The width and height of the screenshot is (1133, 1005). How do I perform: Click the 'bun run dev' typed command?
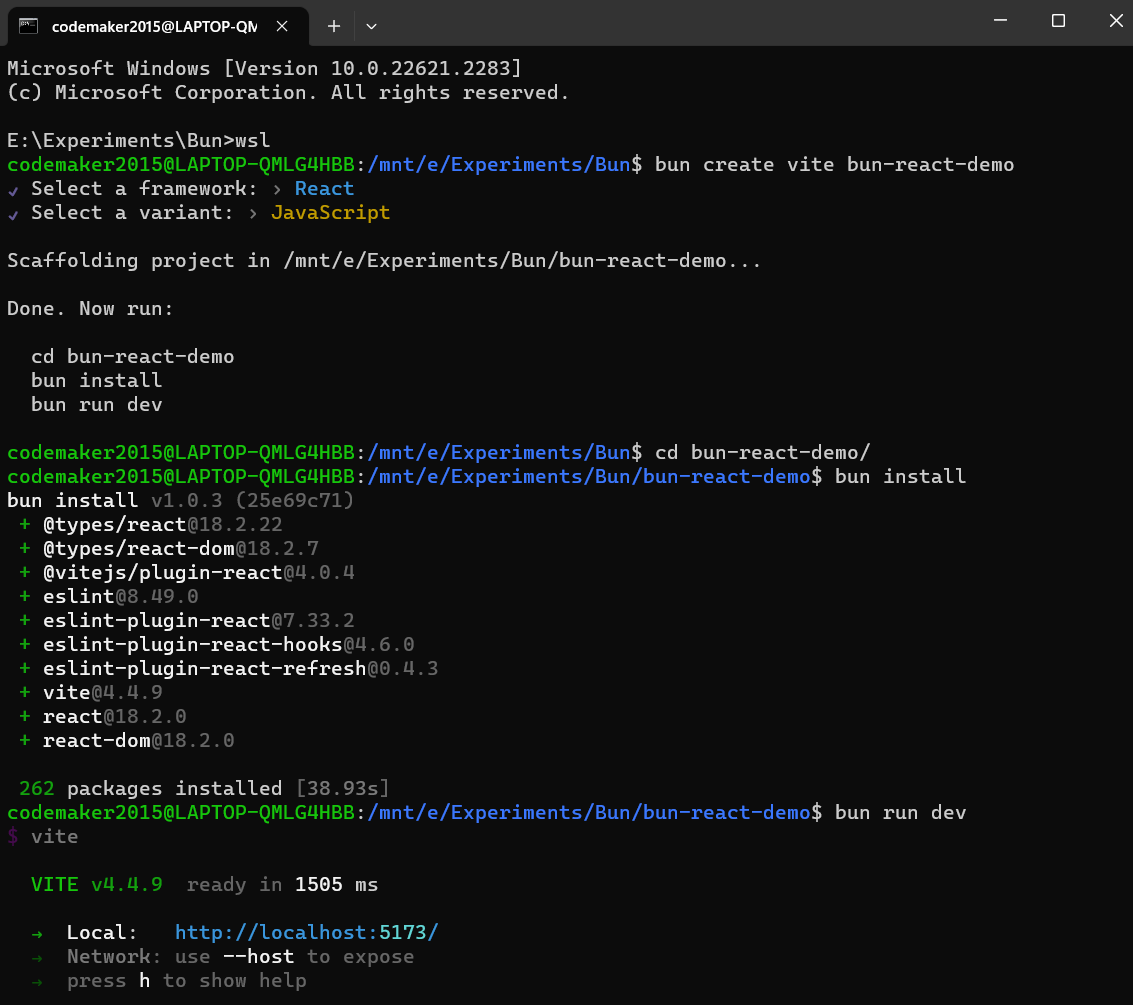900,812
